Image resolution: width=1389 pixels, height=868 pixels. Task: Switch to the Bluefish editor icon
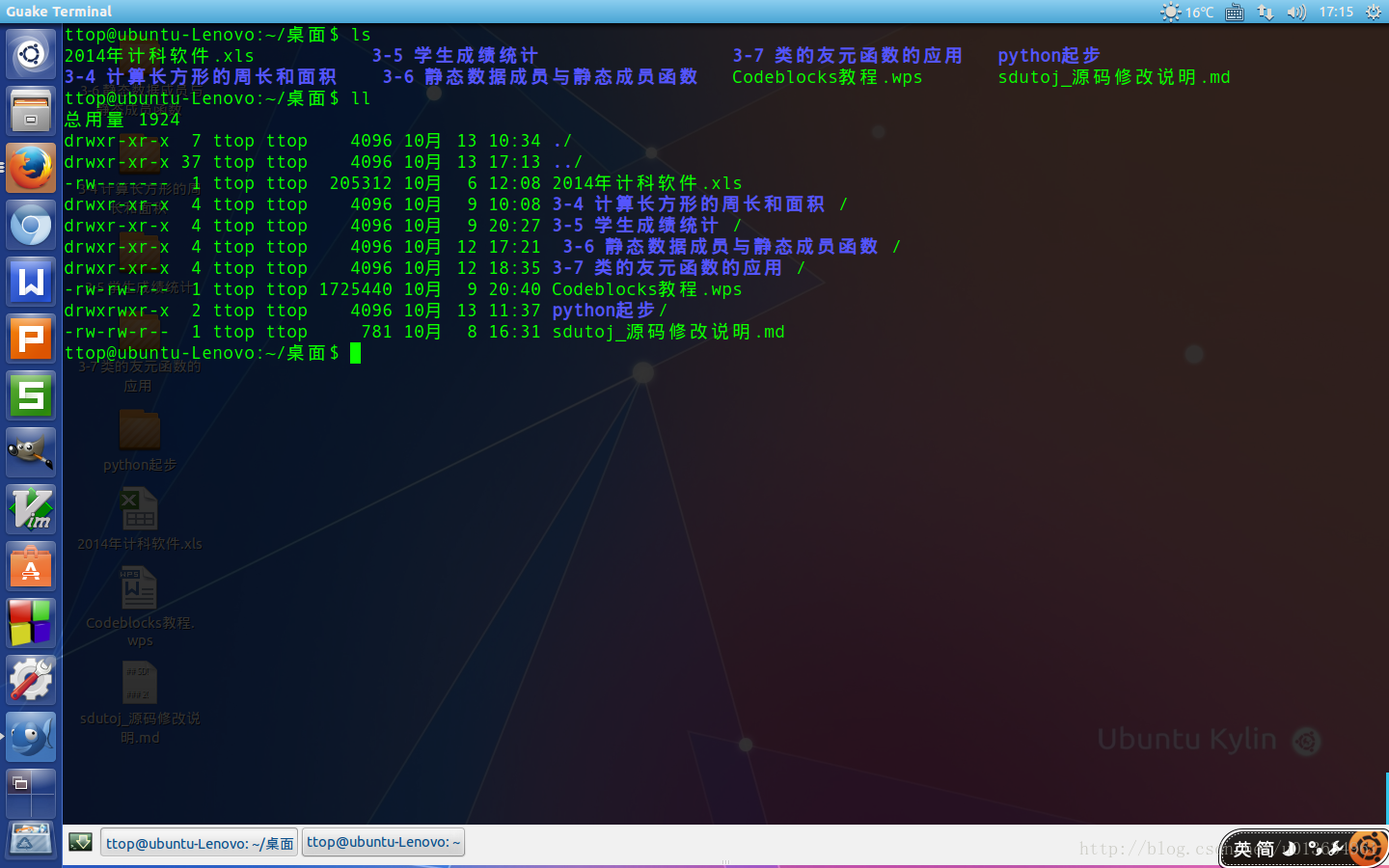31,738
